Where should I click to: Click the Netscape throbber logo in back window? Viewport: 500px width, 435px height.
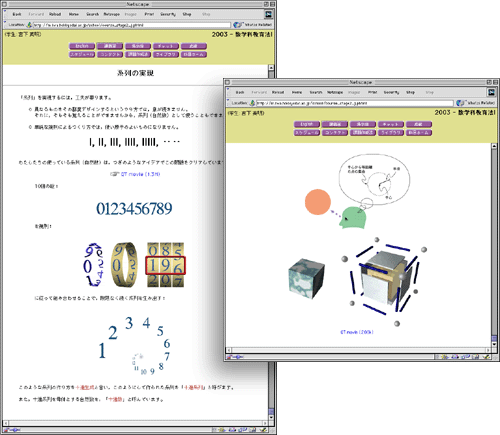coord(269,14)
